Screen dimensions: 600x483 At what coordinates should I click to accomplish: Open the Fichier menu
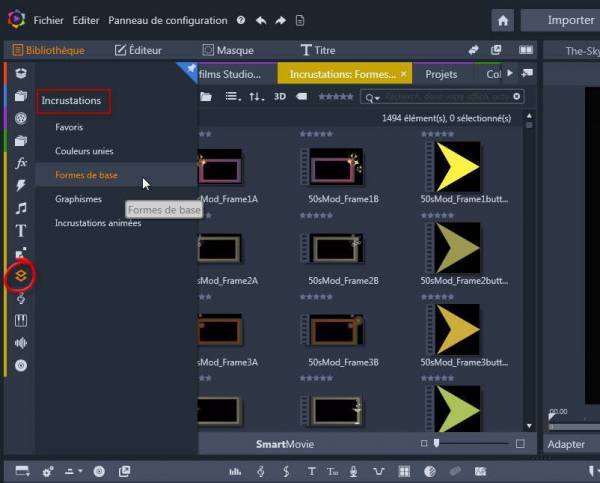coord(48,20)
